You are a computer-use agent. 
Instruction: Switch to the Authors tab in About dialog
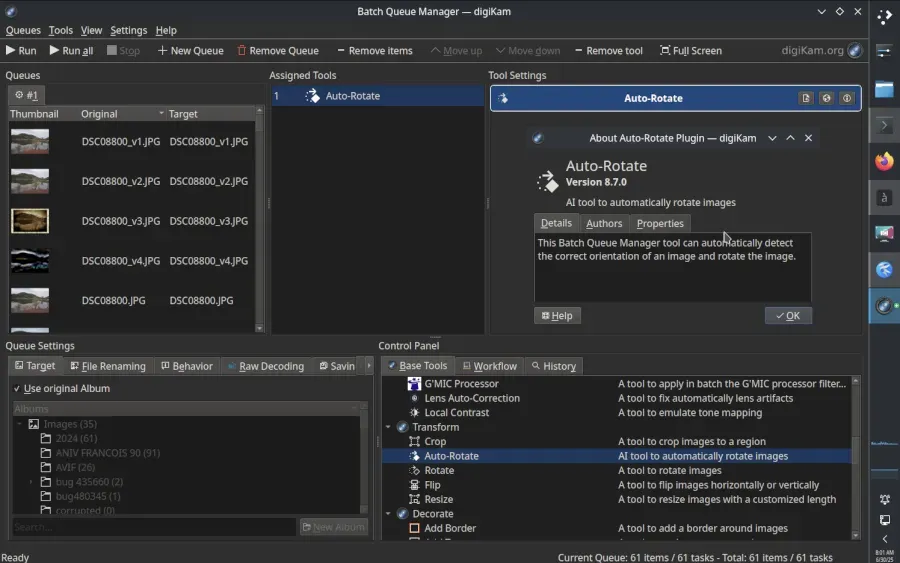(604, 223)
